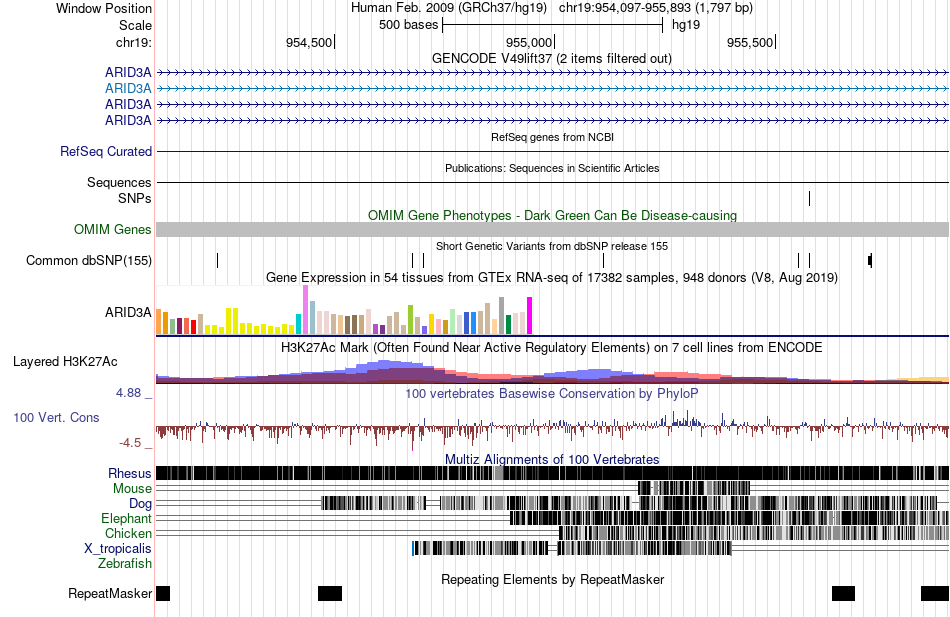
Task: Open the RepeatMasker track label
Action: 110,593
